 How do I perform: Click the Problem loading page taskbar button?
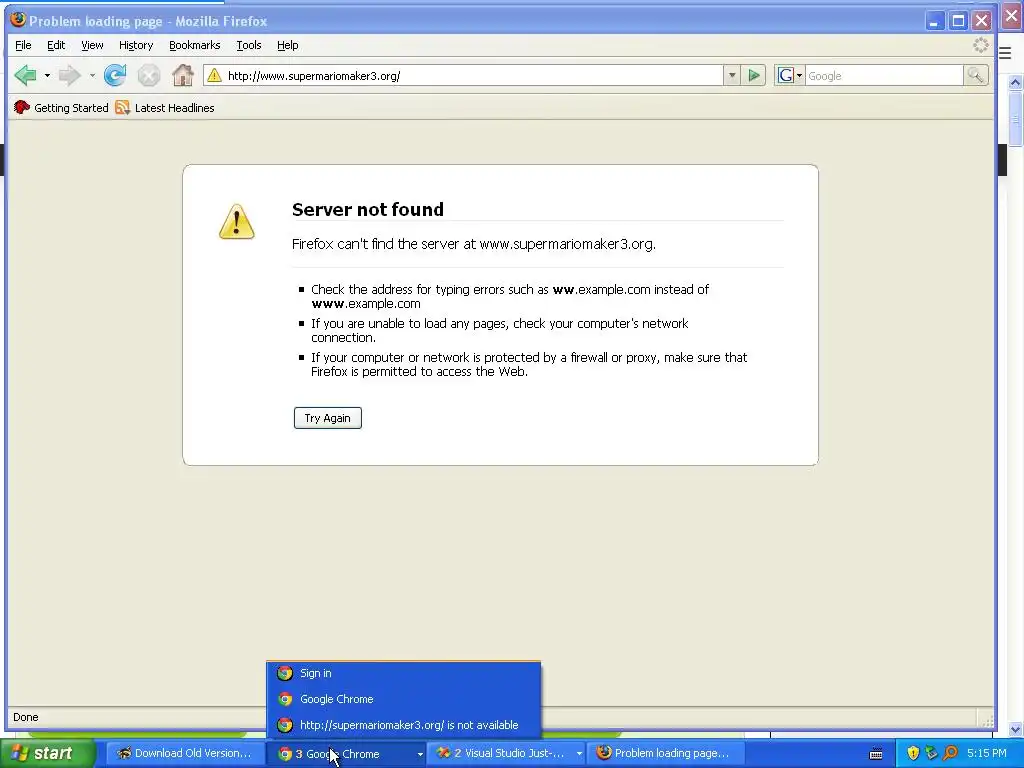(x=665, y=754)
